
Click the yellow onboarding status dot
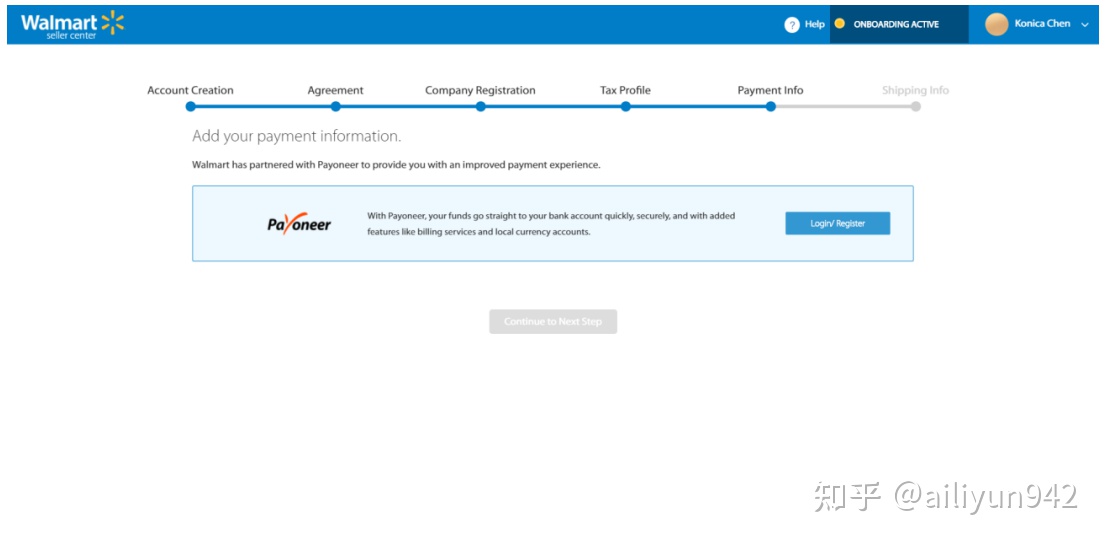[839, 23]
